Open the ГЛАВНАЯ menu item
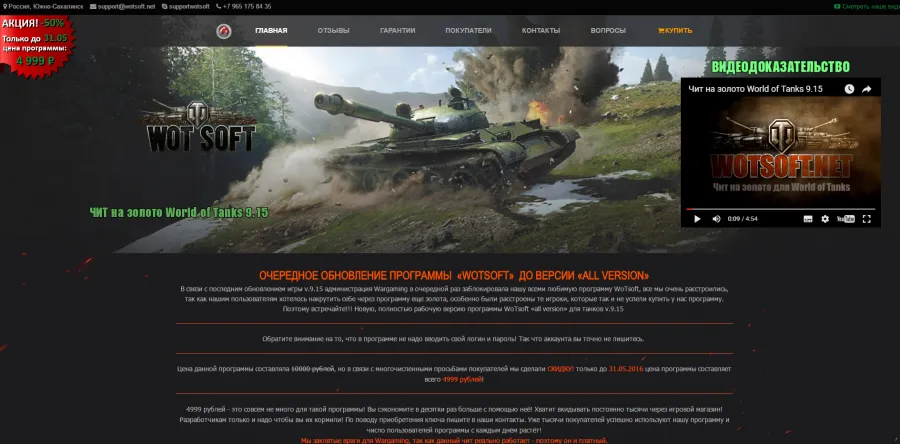900x444 pixels. click(271, 31)
